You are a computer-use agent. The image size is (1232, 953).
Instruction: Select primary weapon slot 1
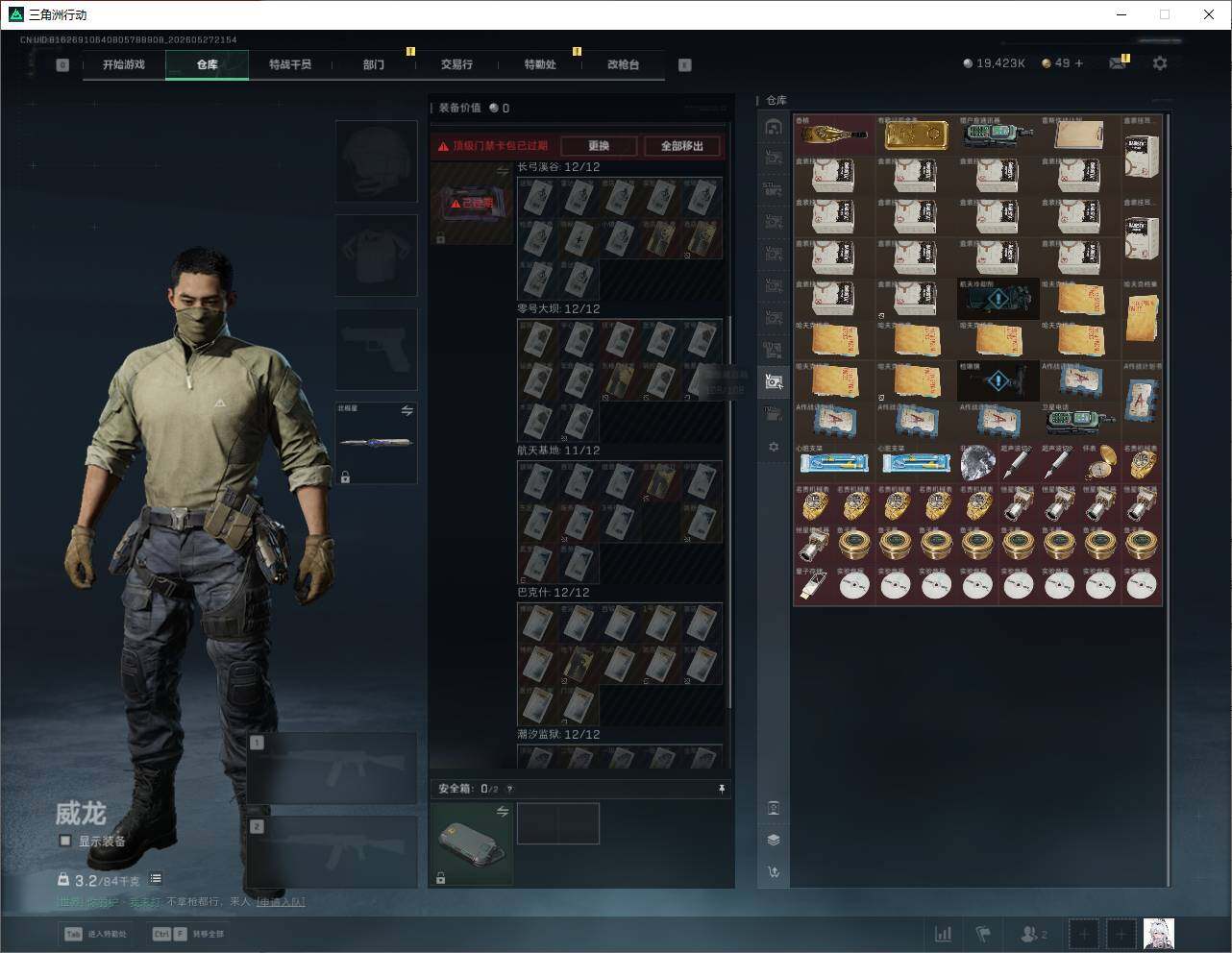[333, 768]
